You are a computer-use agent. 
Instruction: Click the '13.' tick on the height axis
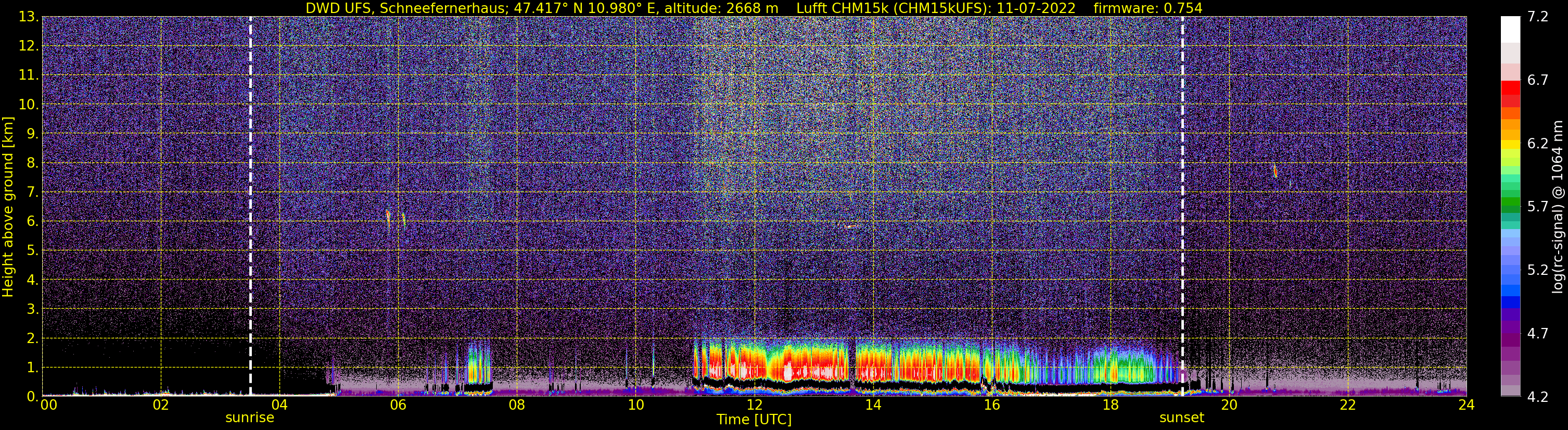pos(29,17)
